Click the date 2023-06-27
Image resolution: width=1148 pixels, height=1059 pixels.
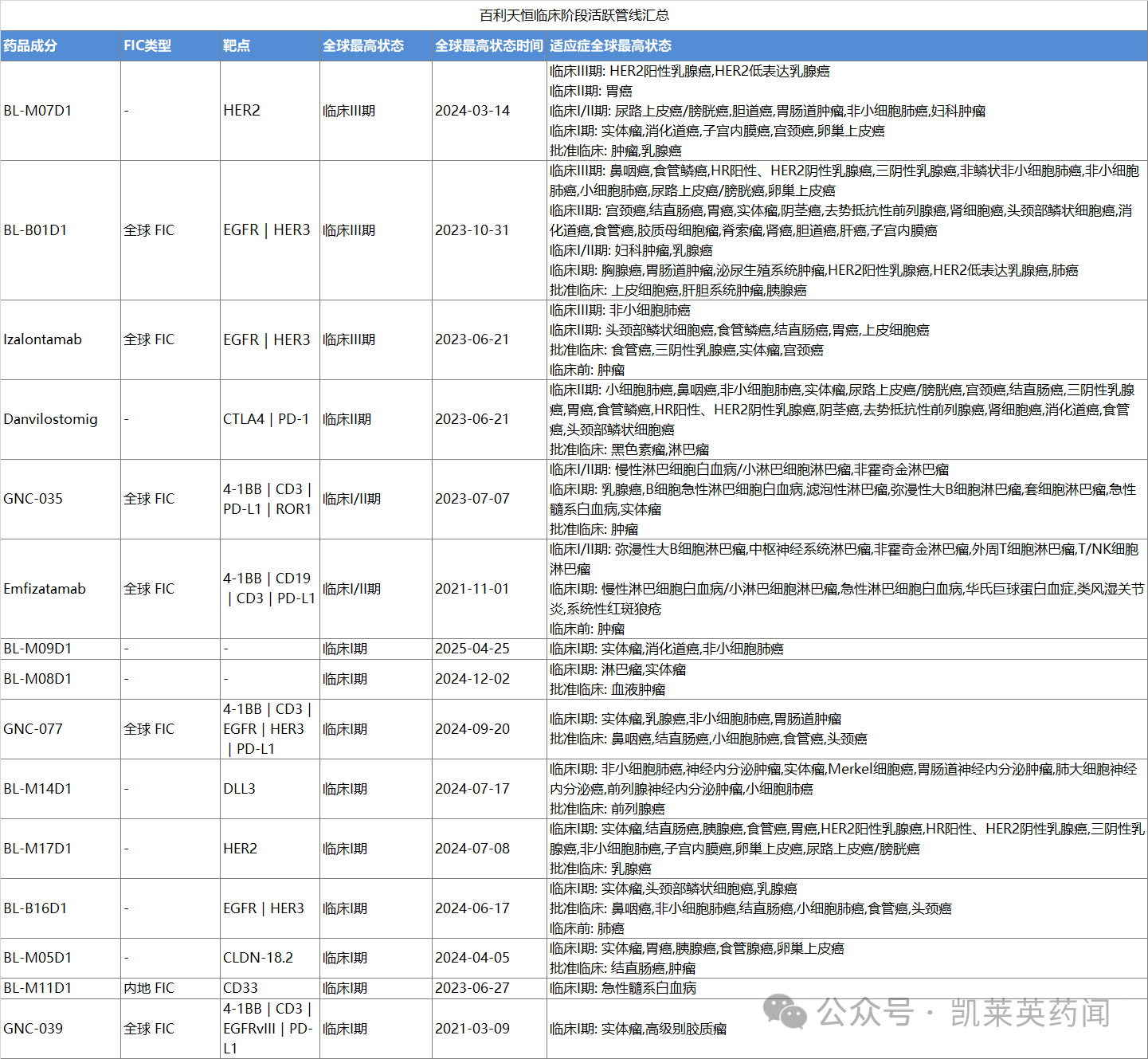pos(472,988)
